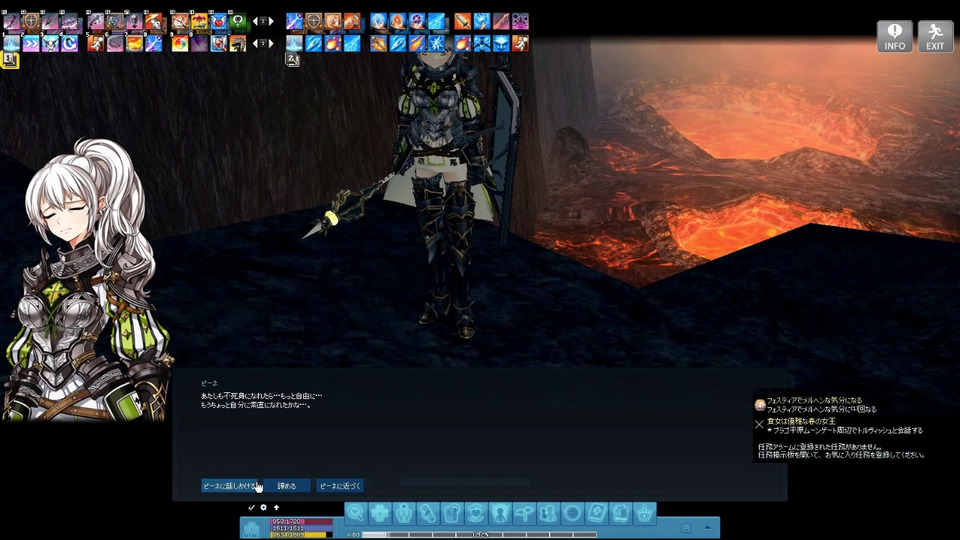This screenshot has width=960, height=540.
Task: Activate the yellow red-flower skill icon
Action: coord(199,21)
